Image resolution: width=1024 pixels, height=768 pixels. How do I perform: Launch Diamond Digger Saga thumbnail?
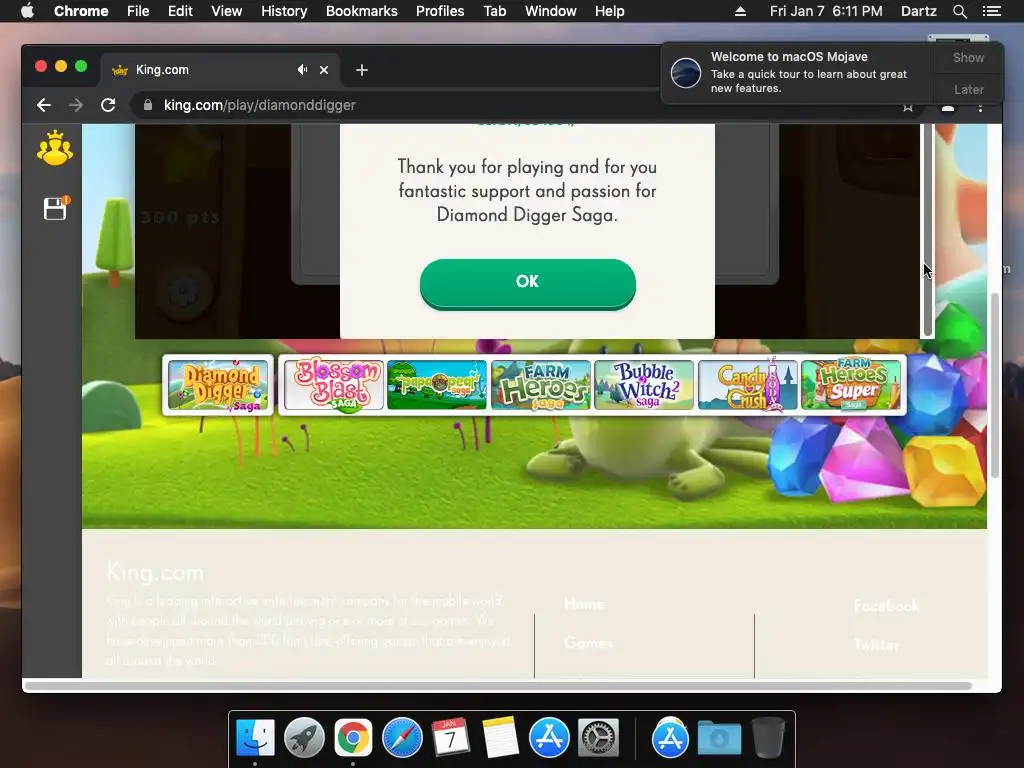[x=218, y=385]
